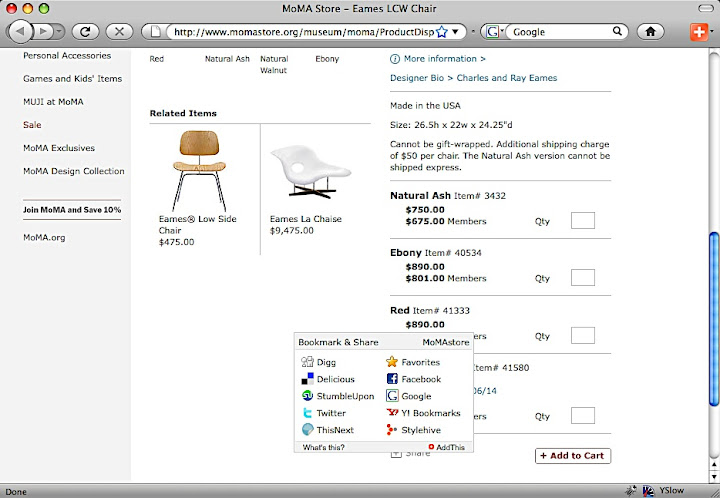
Task: Click Eames La Chaise title link
Action: (306, 219)
